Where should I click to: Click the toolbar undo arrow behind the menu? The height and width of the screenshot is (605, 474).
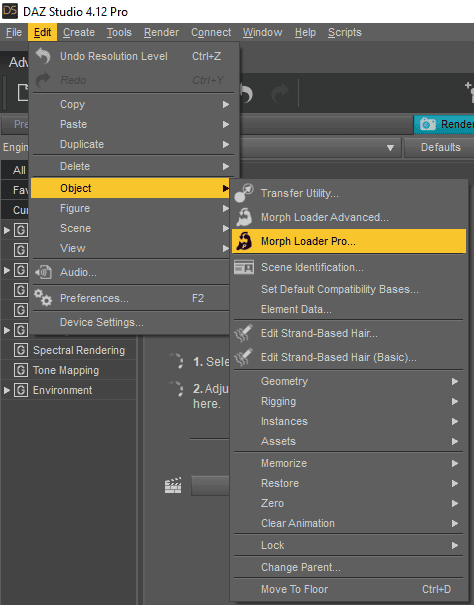pyautogui.click(x=246, y=93)
